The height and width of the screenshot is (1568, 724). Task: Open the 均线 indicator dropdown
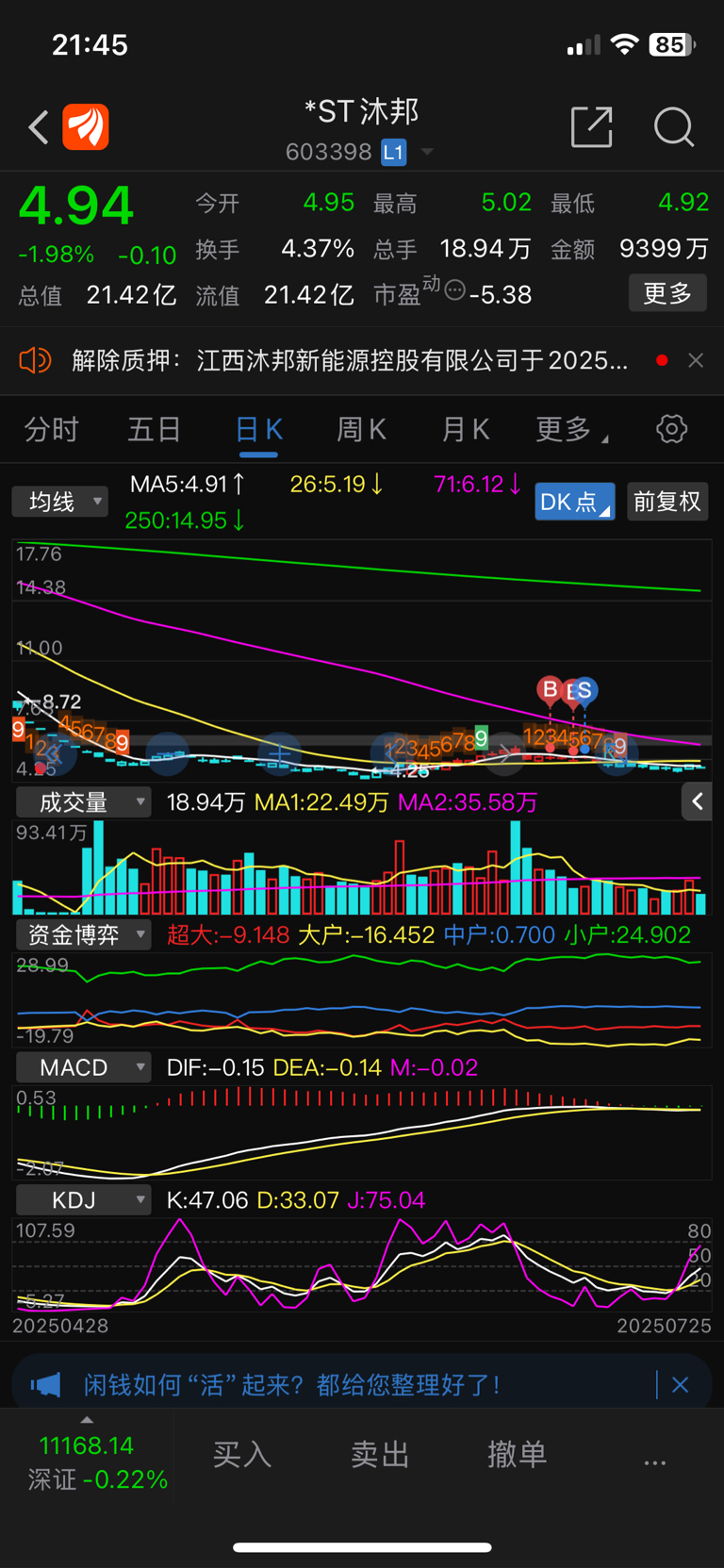[x=59, y=502]
